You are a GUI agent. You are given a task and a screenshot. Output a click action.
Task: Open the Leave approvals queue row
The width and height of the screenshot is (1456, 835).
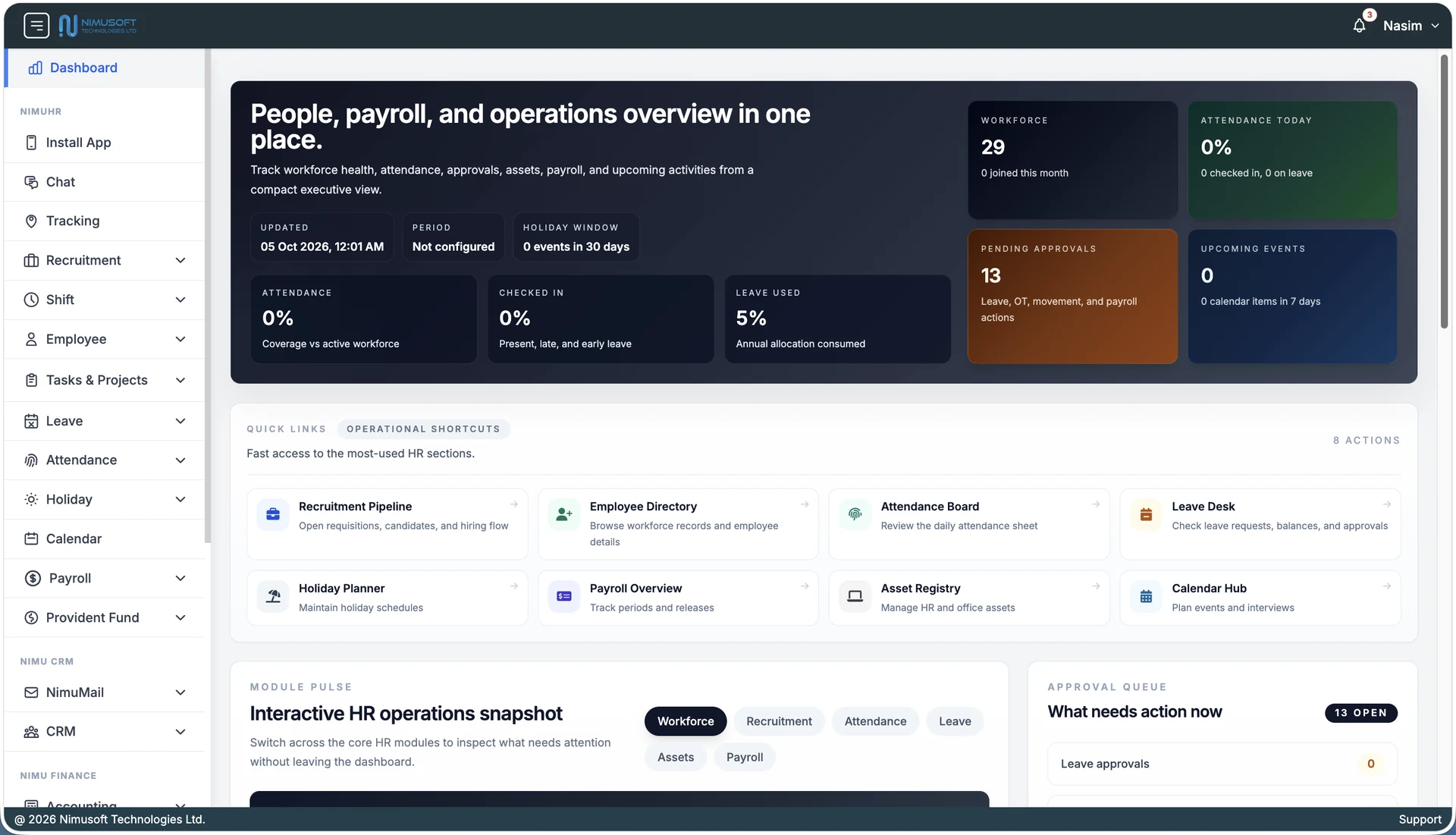point(1222,764)
